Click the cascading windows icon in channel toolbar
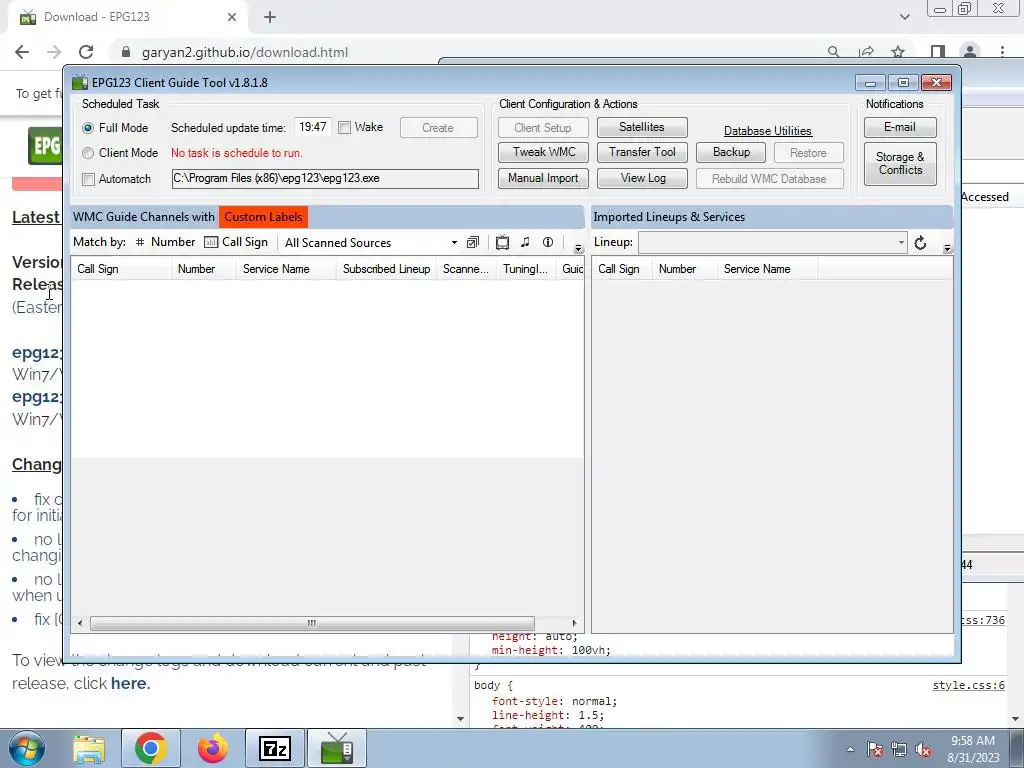 473,242
